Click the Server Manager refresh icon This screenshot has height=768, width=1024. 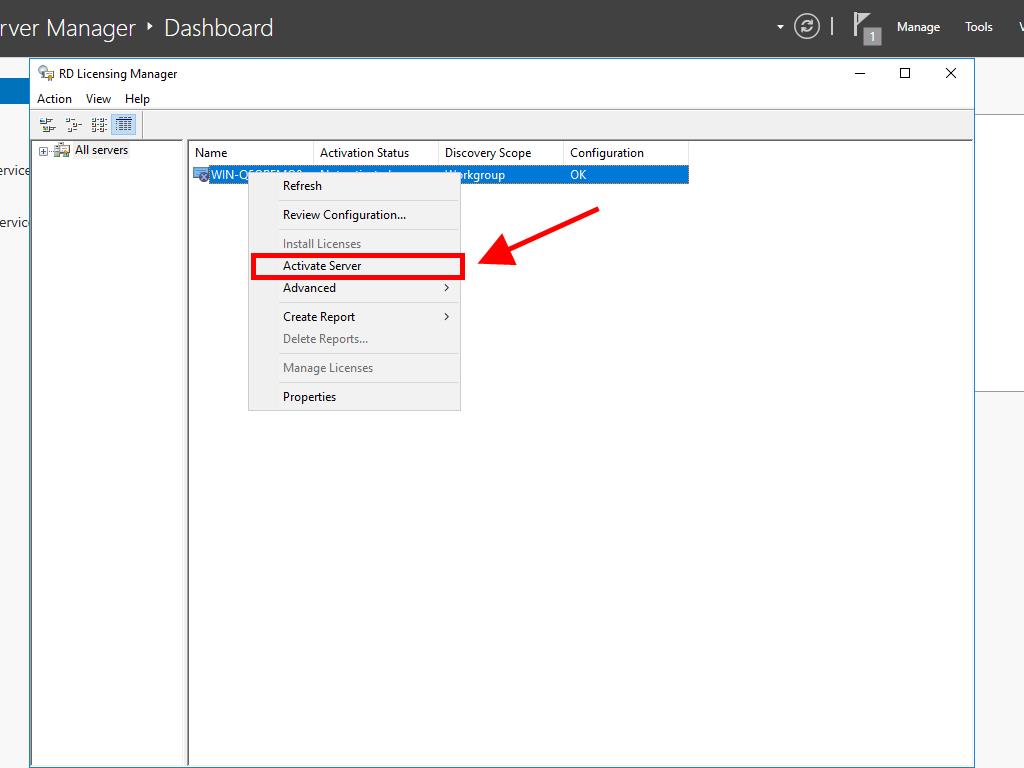coord(807,27)
